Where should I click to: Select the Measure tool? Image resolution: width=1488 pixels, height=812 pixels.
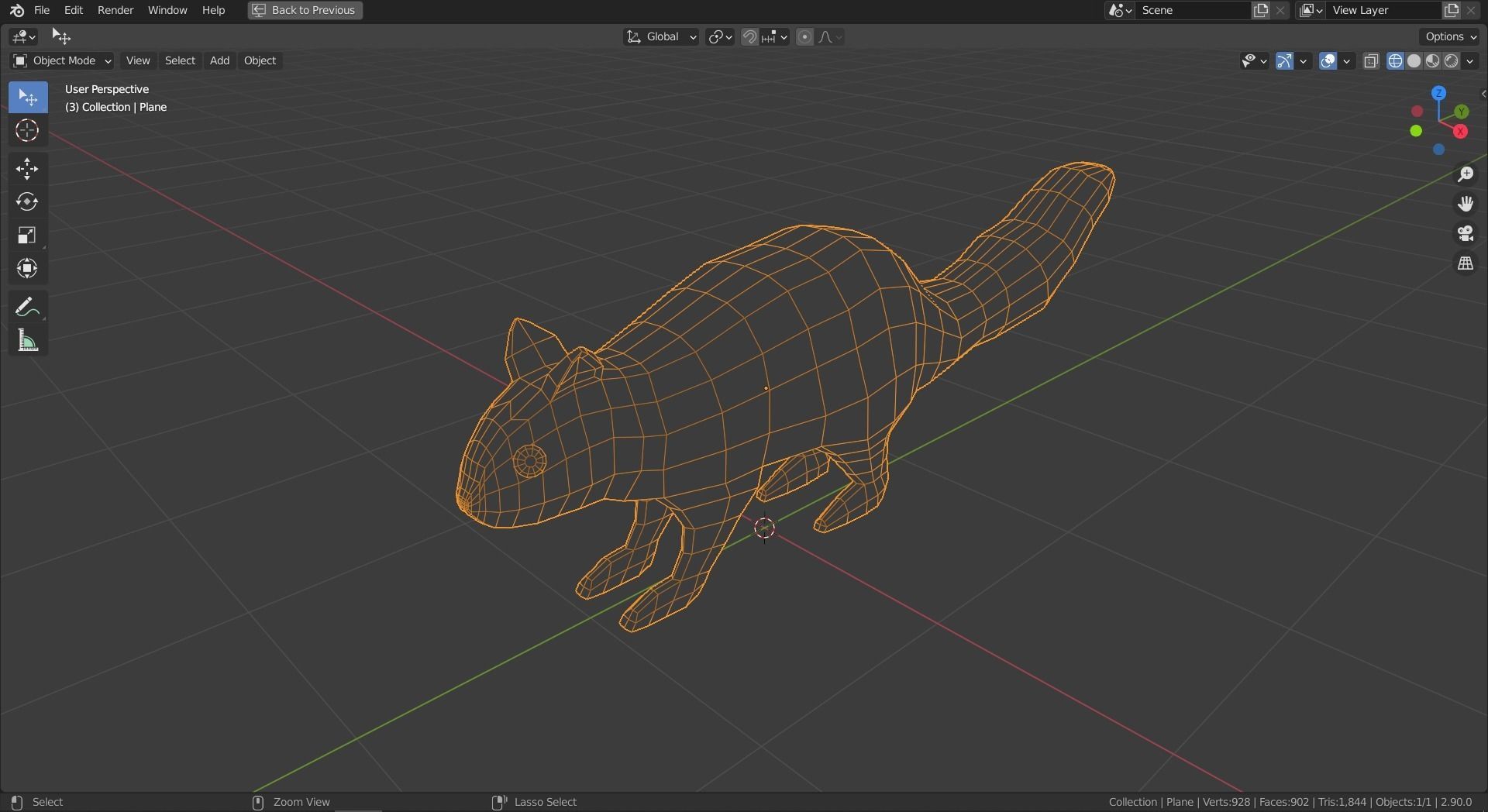tap(28, 341)
